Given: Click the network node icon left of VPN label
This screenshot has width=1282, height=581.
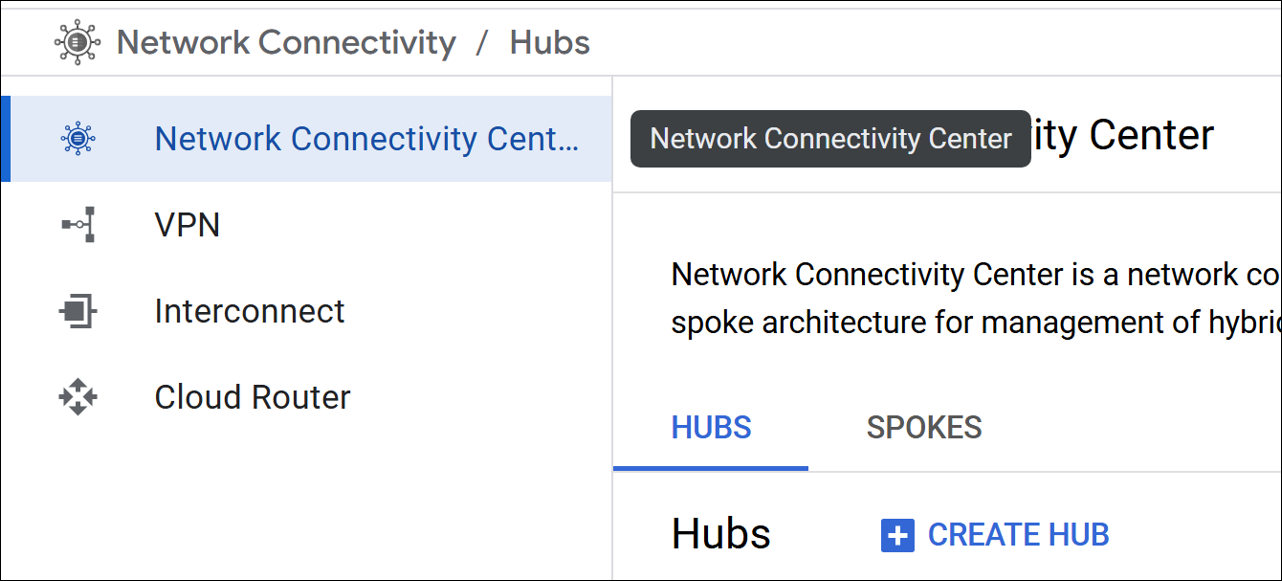Looking at the screenshot, I should click(78, 224).
